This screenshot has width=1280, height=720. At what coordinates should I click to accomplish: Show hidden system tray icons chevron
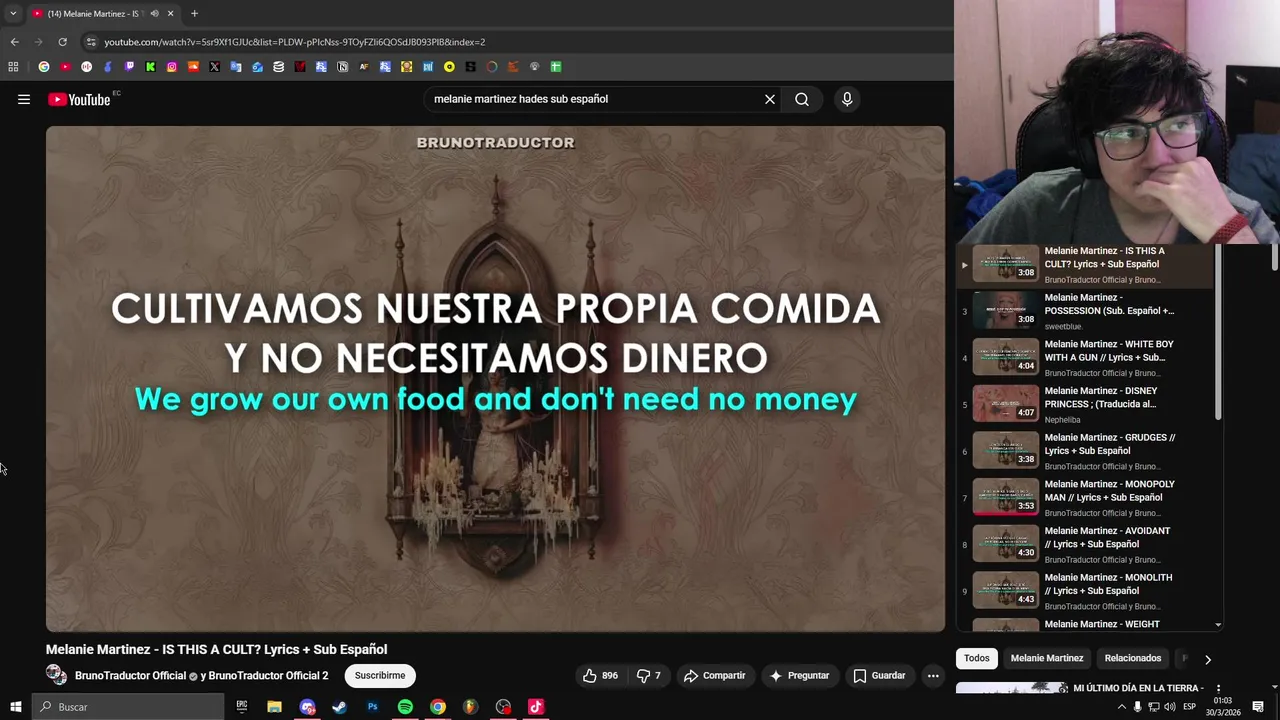tap(1121, 707)
